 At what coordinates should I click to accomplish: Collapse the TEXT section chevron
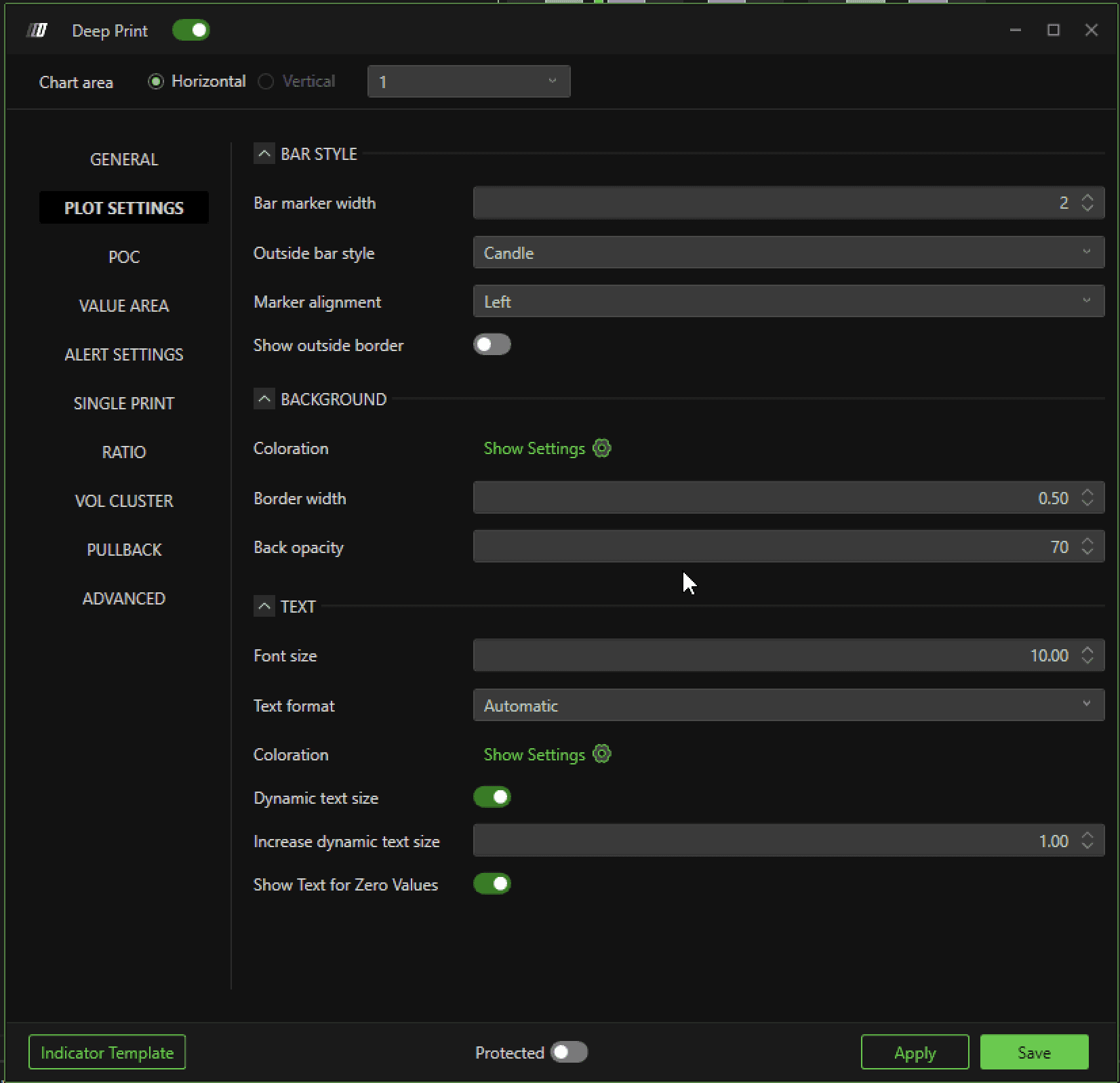[x=264, y=606]
